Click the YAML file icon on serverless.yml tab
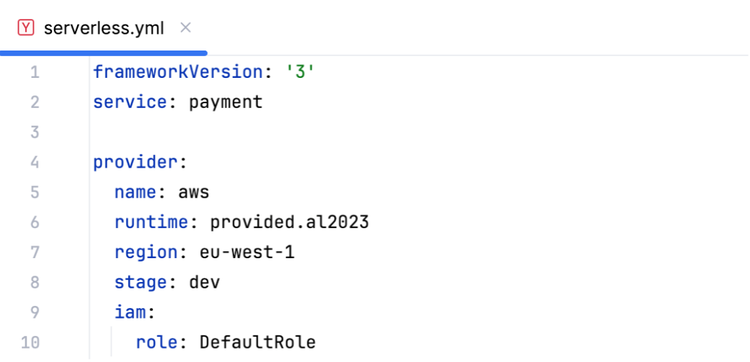Image resolution: width=750 pixels, height=362 pixels. click(x=26, y=28)
